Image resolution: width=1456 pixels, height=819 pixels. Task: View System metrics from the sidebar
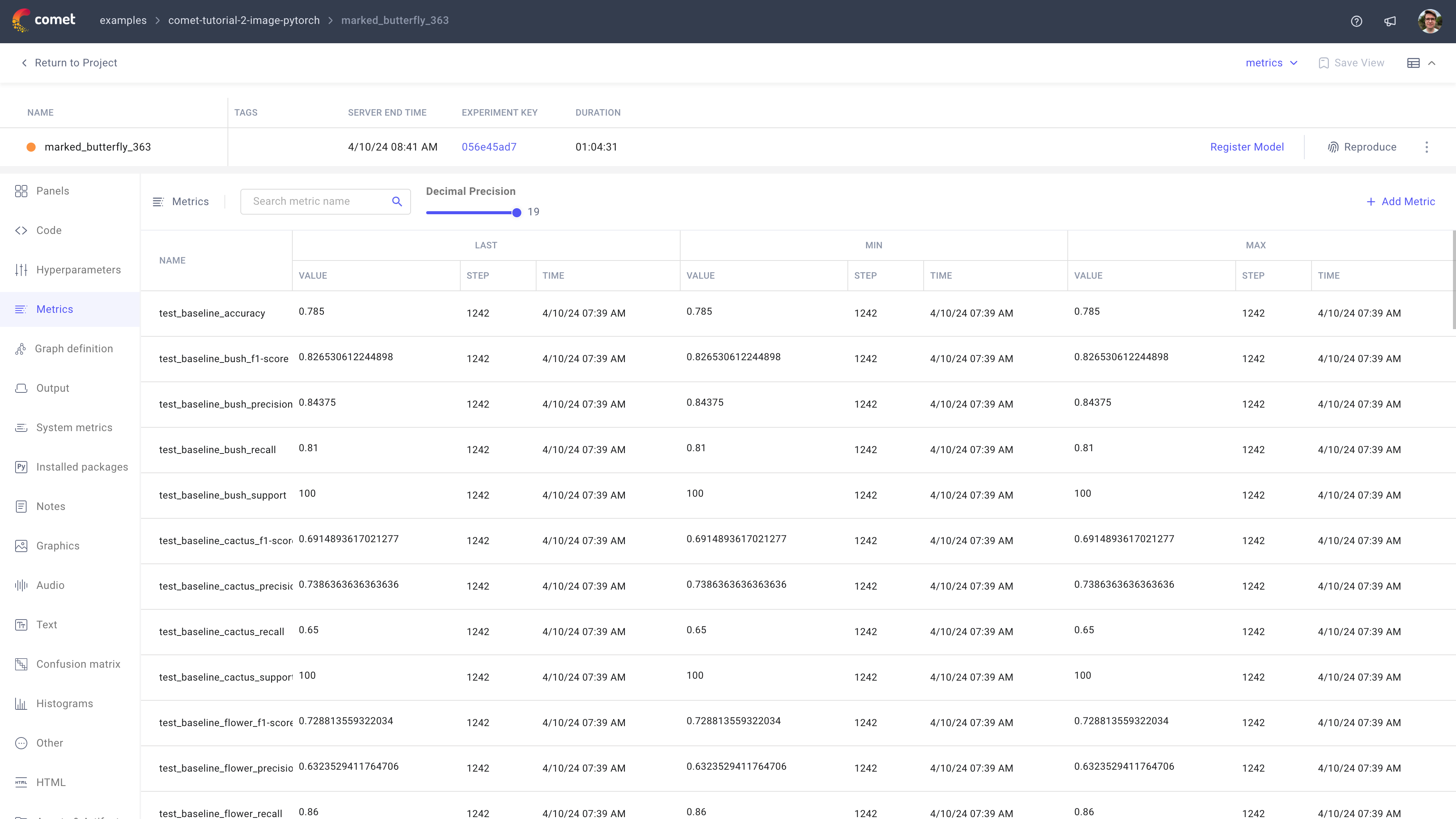click(74, 427)
